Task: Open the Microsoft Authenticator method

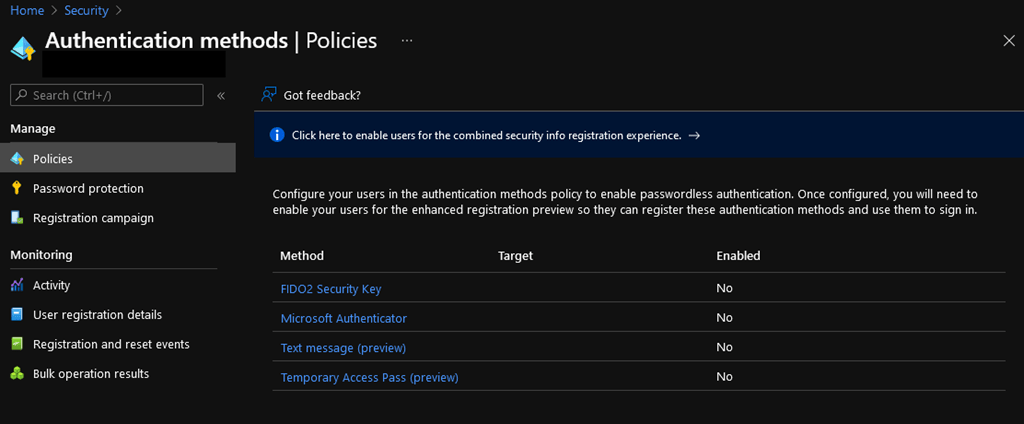Action: point(343,318)
